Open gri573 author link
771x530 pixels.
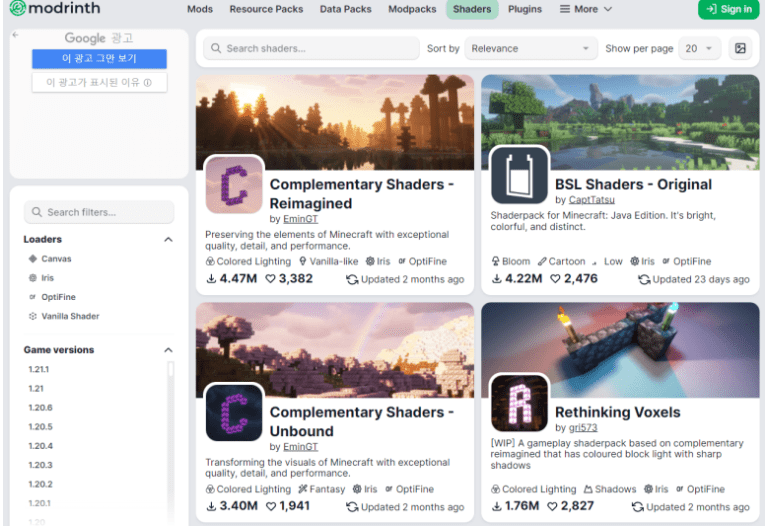[x=583, y=427]
